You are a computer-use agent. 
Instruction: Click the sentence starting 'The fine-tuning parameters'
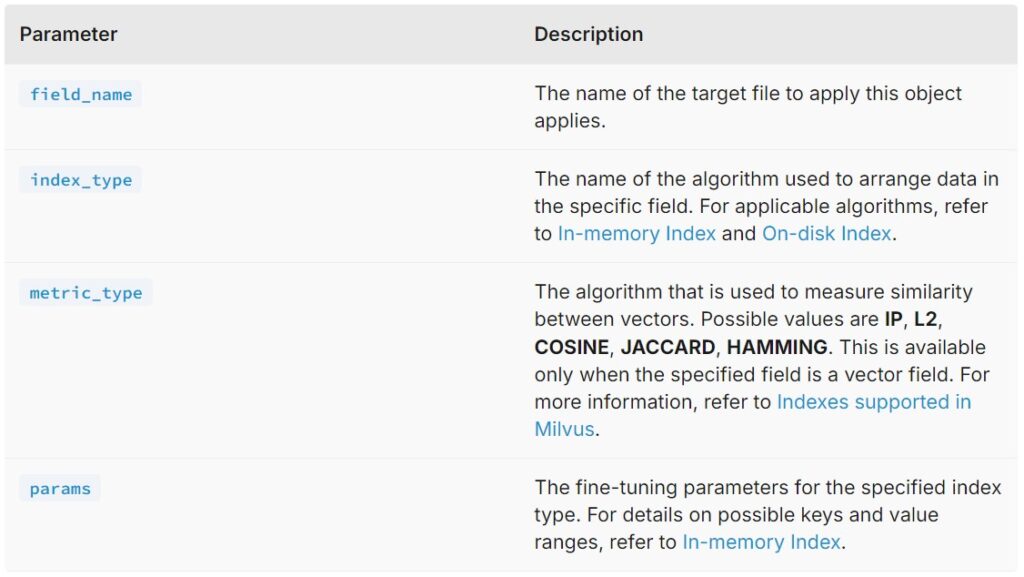point(767,488)
